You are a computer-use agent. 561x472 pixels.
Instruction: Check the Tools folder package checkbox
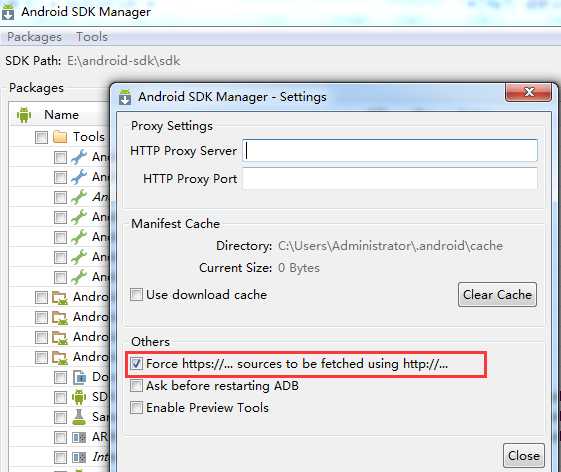42,137
